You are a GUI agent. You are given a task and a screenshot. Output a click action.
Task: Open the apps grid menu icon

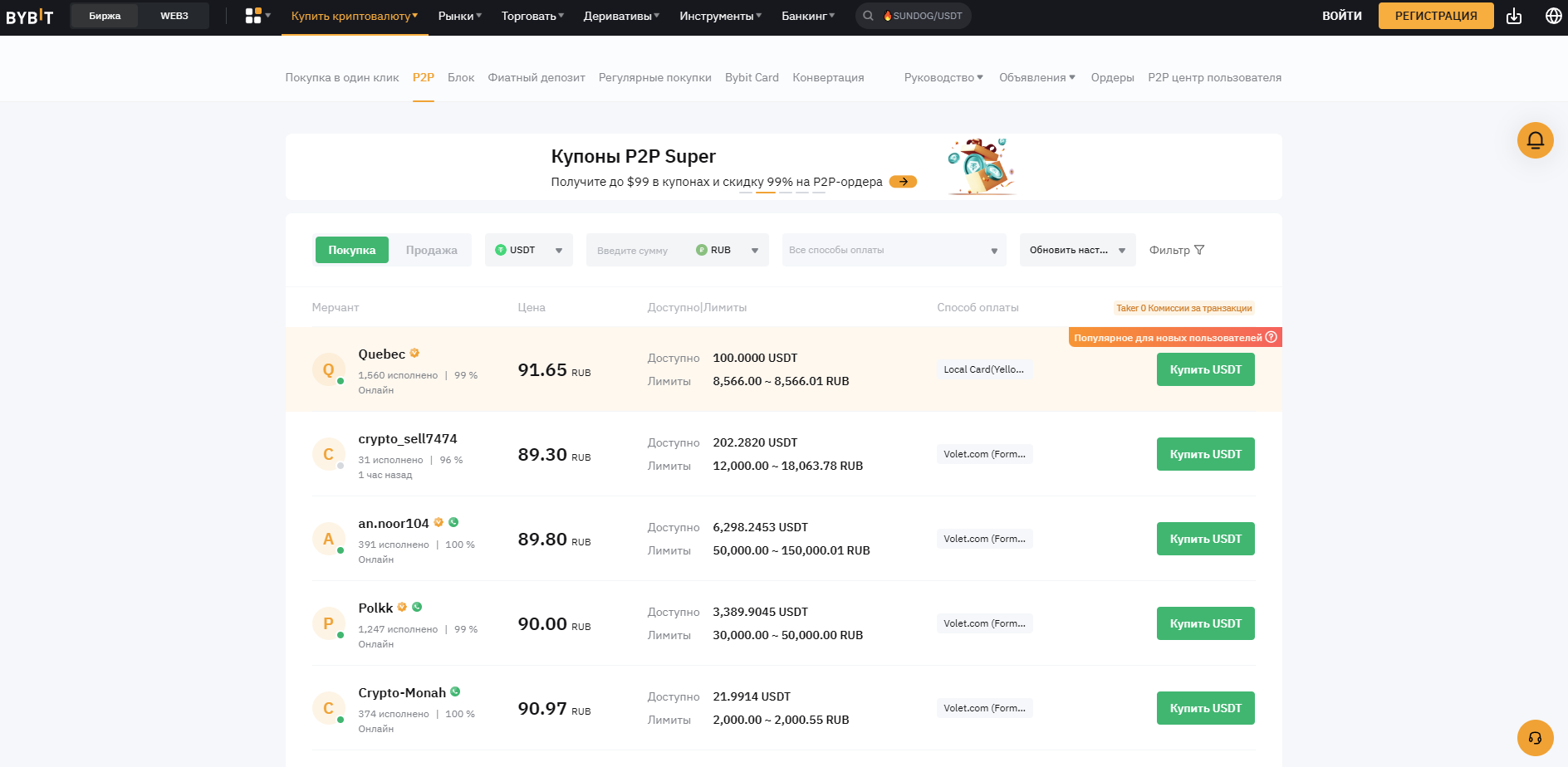coord(253,16)
